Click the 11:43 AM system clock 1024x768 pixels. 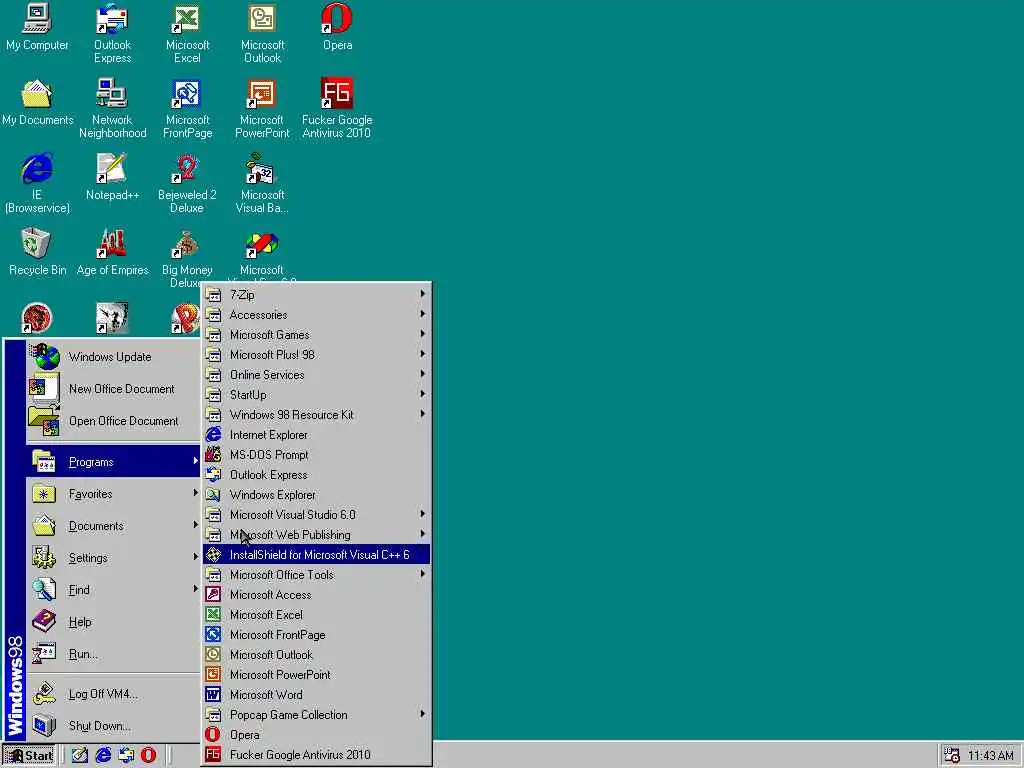(x=991, y=756)
